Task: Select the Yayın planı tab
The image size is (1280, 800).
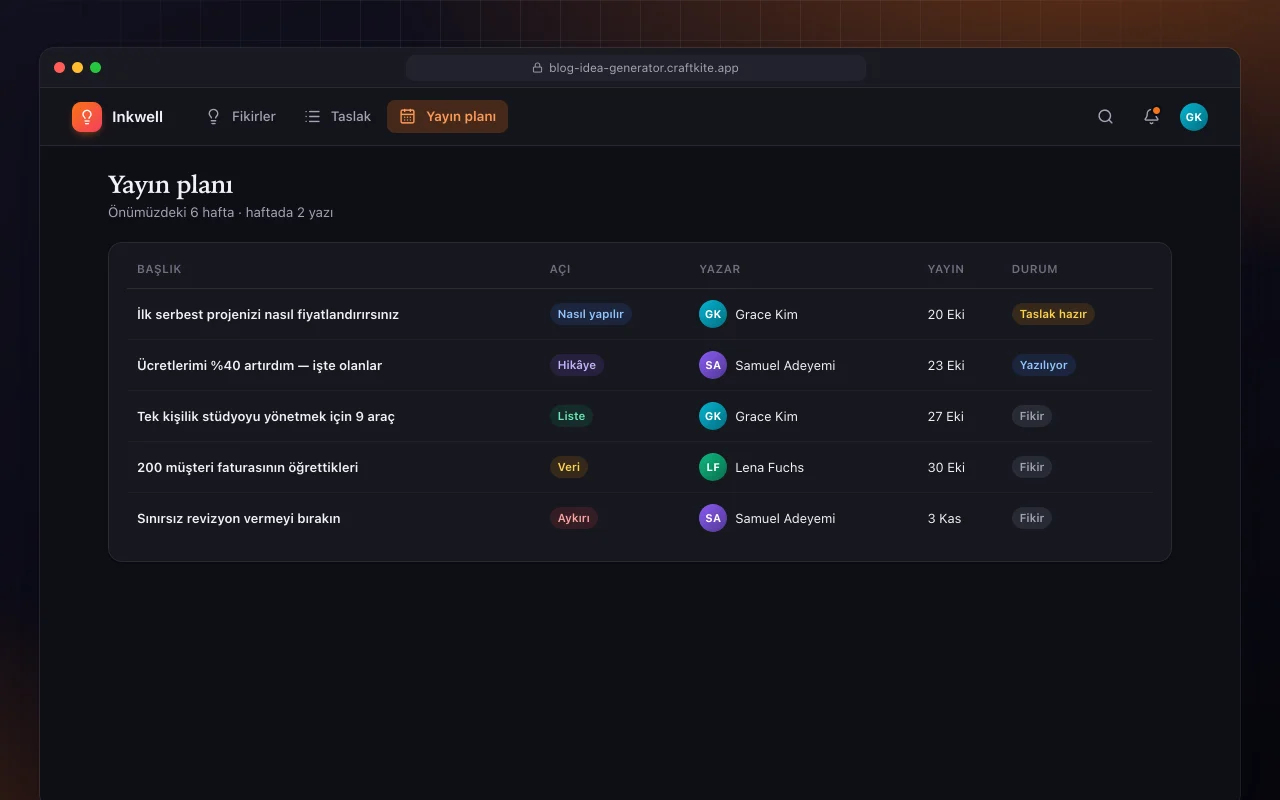Action: click(x=447, y=117)
